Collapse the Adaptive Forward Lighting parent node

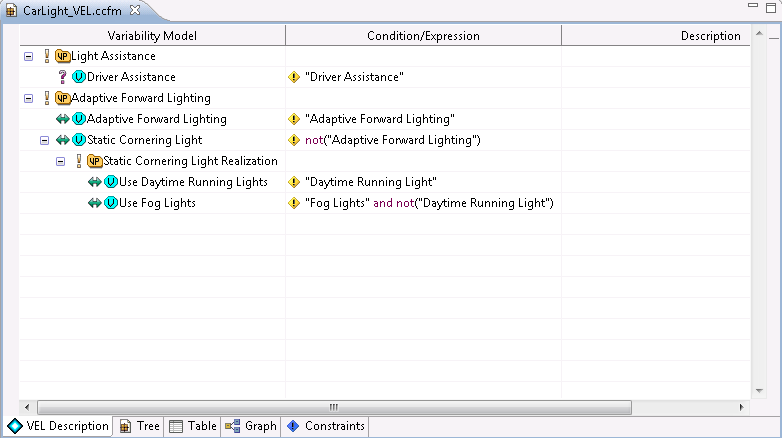tap(28, 98)
